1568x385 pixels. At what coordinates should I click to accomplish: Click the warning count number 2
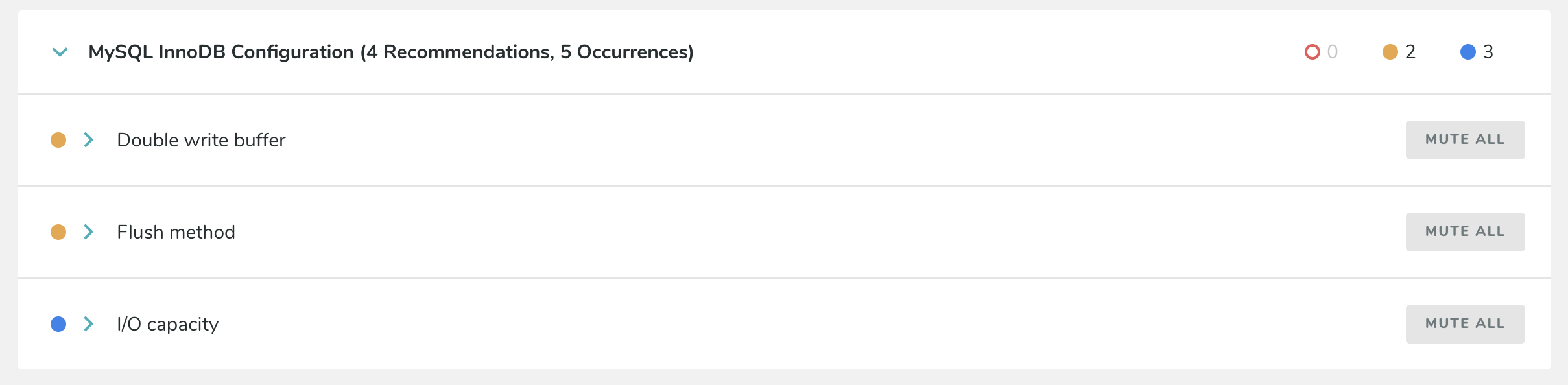tap(1410, 52)
